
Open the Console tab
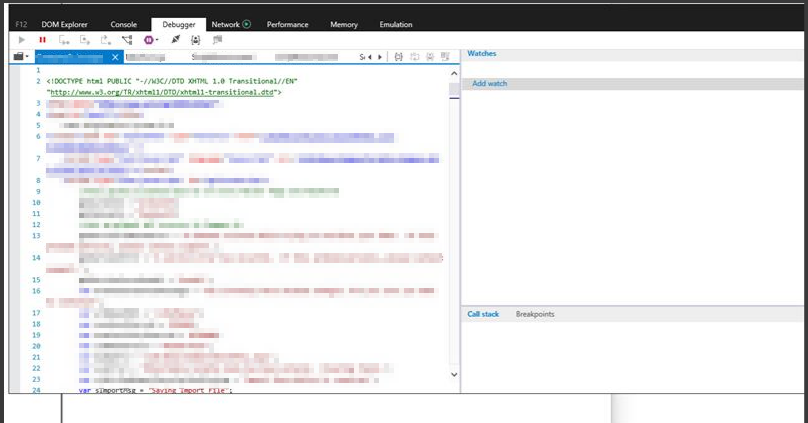pos(124,24)
